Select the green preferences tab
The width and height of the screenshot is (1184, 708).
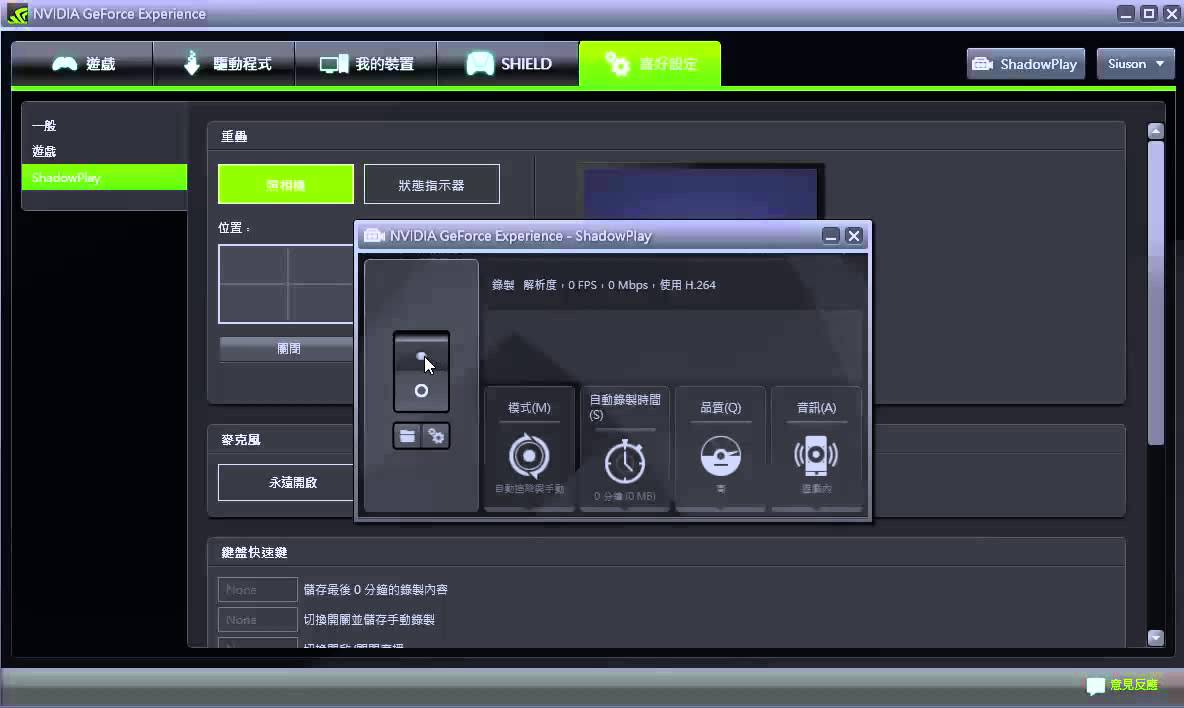[x=650, y=64]
